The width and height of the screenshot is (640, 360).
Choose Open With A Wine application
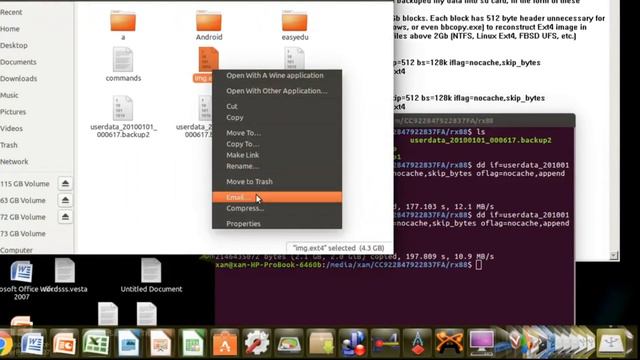[x=277, y=76]
